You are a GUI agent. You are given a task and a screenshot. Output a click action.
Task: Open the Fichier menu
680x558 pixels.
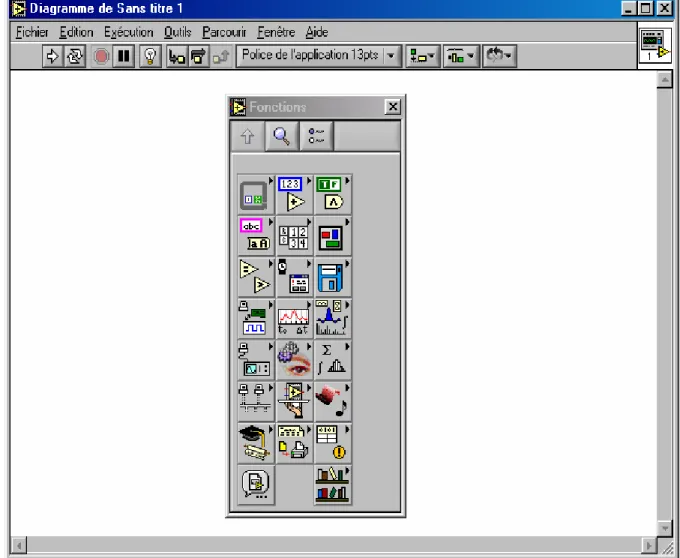[x=32, y=33]
